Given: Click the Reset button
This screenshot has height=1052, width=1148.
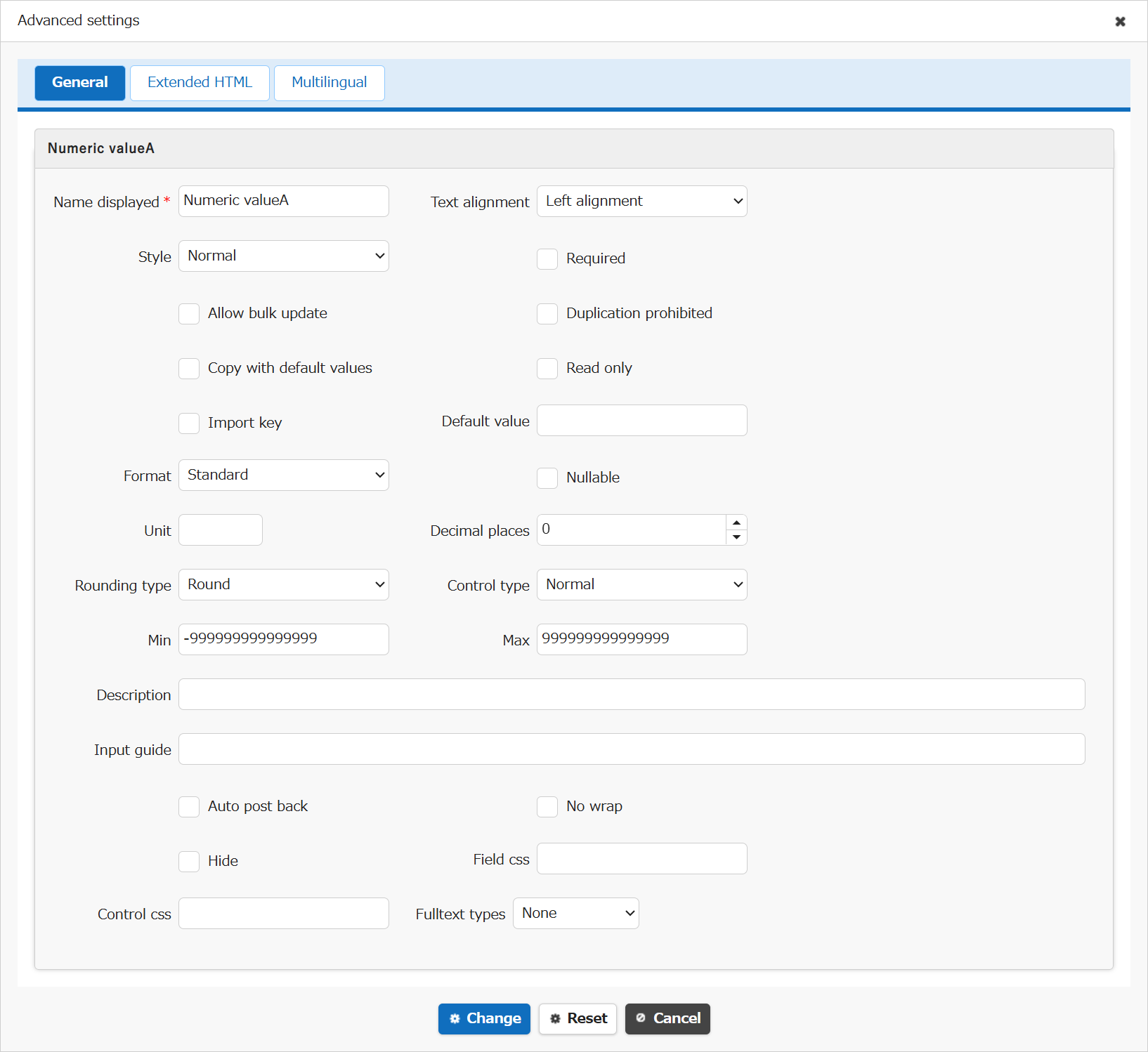Looking at the screenshot, I should 578,1019.
